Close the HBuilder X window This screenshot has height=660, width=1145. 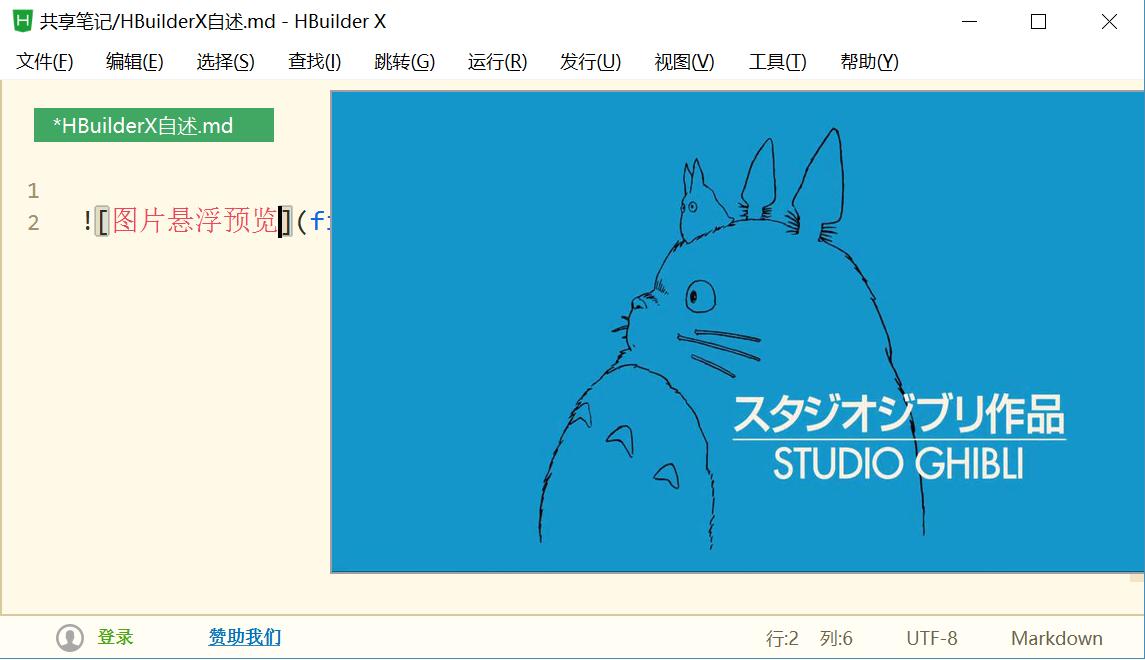[1109, 21]
